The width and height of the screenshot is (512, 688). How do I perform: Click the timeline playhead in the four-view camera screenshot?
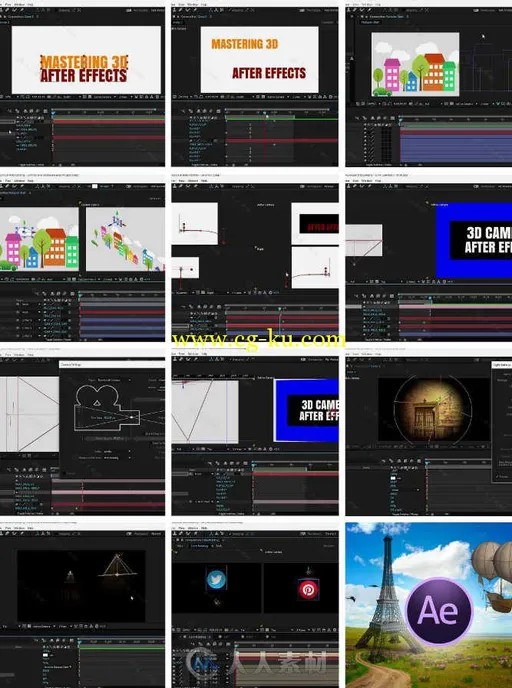(x=279, y=309)
